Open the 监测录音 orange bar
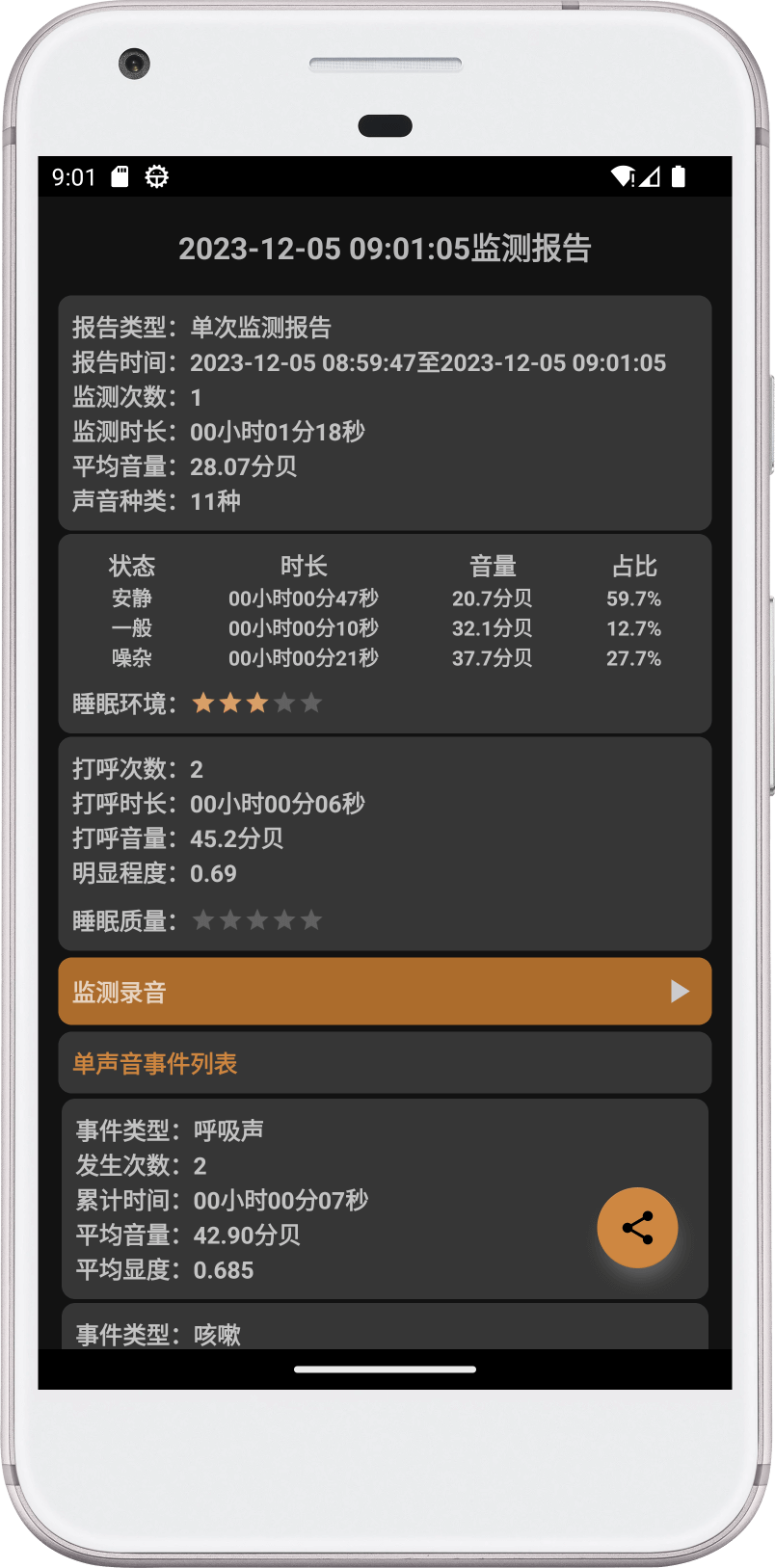The image size is (775, 1568). [x=385, y=991]
